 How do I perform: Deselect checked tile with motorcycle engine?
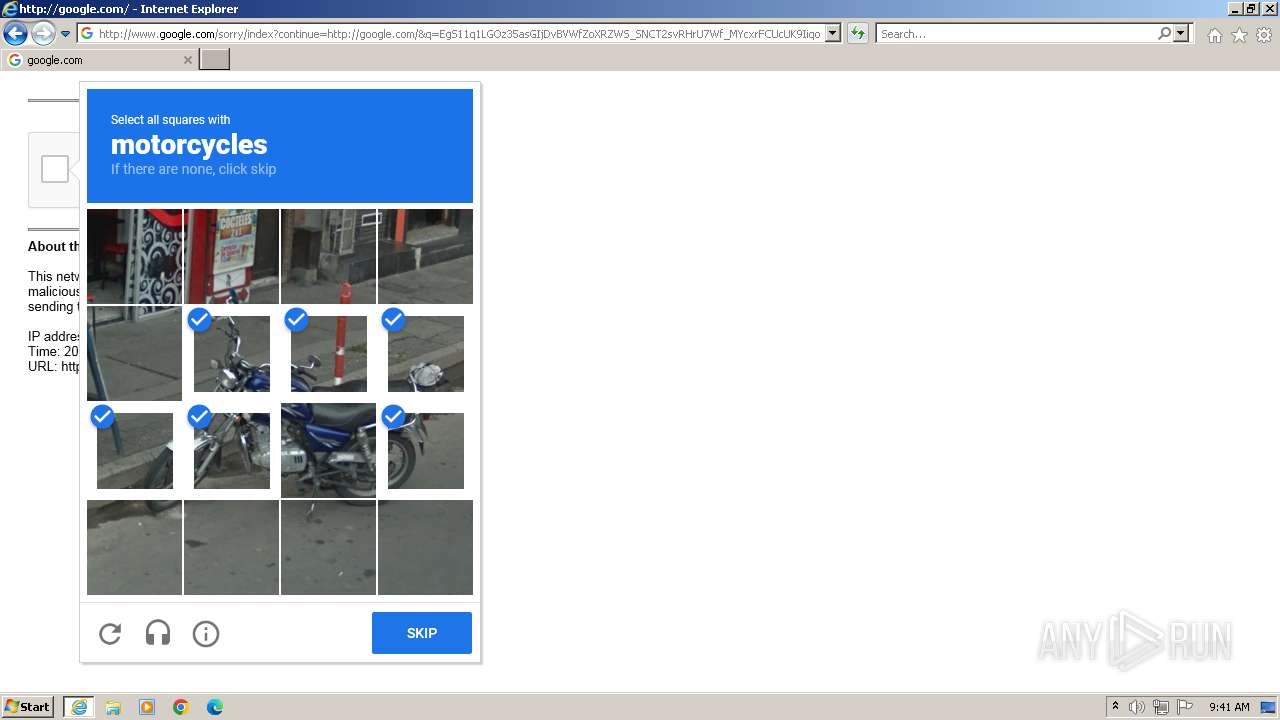pos(231,450)
